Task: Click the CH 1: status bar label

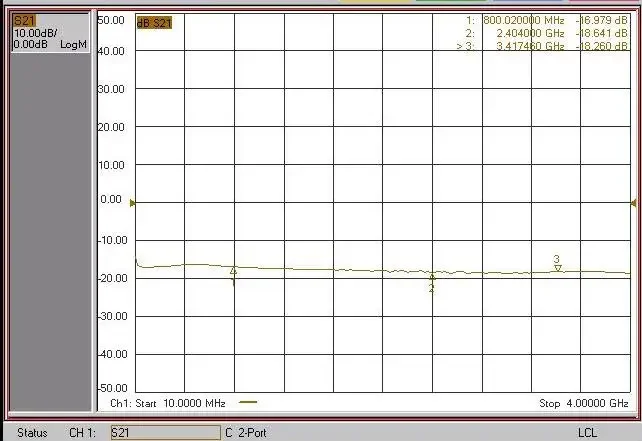Action: pyautogui.click(x=82, y=433)
